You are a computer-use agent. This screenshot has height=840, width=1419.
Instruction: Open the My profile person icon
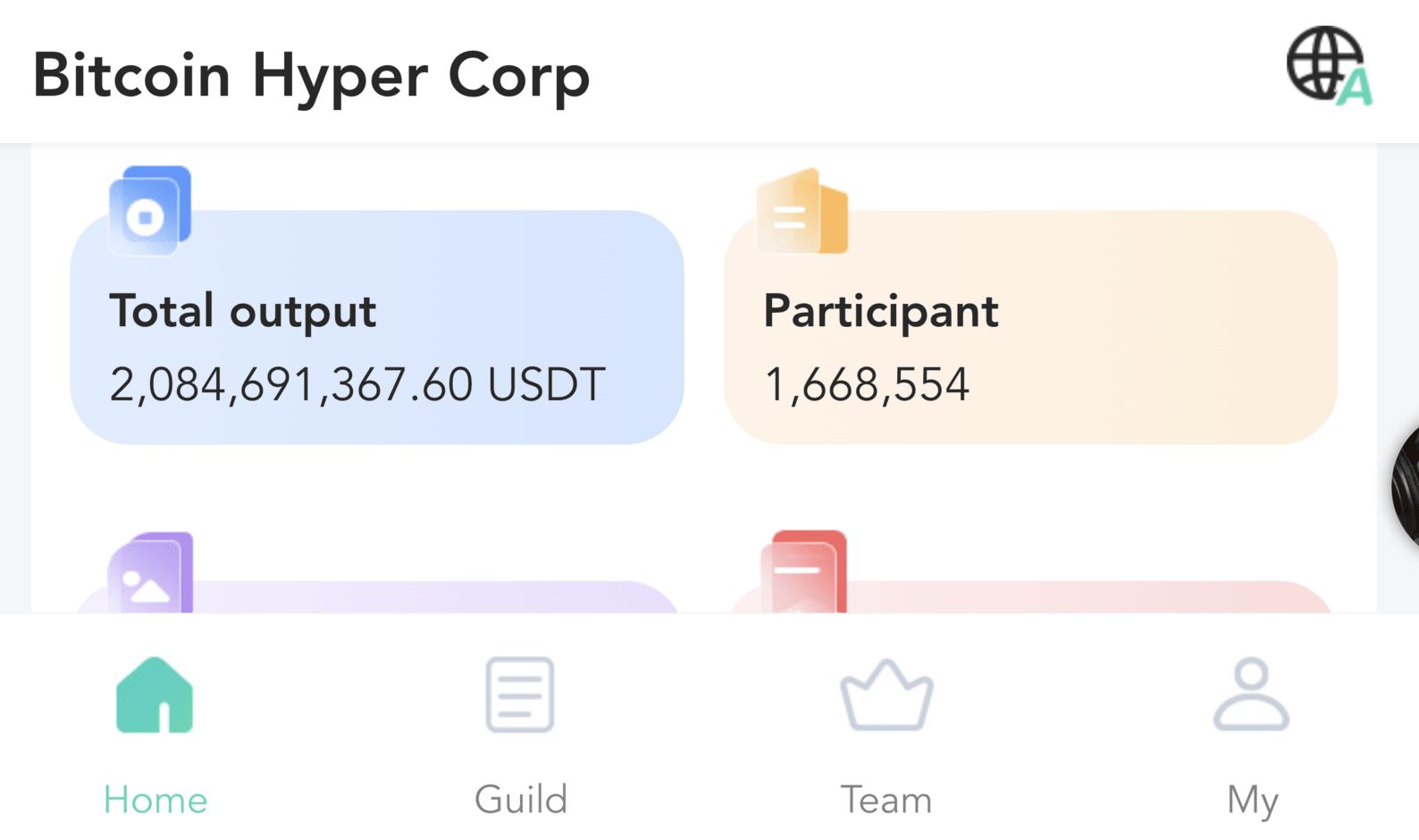coord(1251,695)
